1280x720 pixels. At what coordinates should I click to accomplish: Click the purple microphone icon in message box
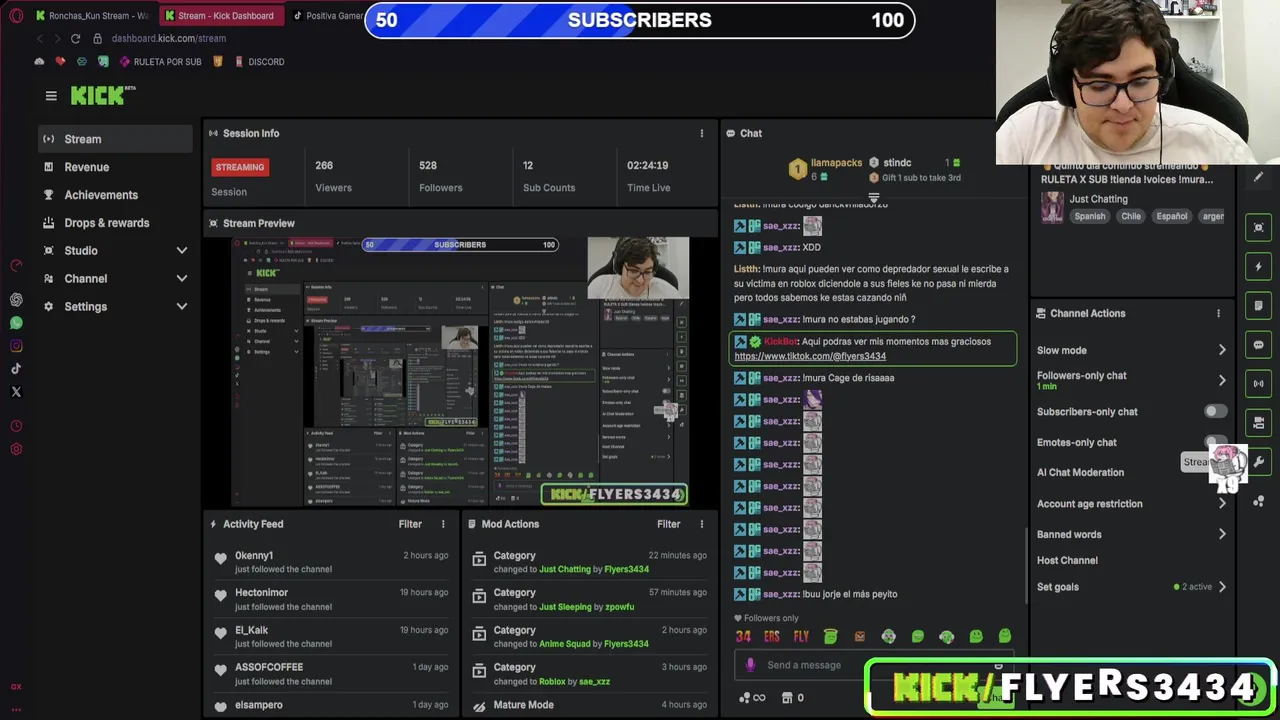click(x=750, y=665)
